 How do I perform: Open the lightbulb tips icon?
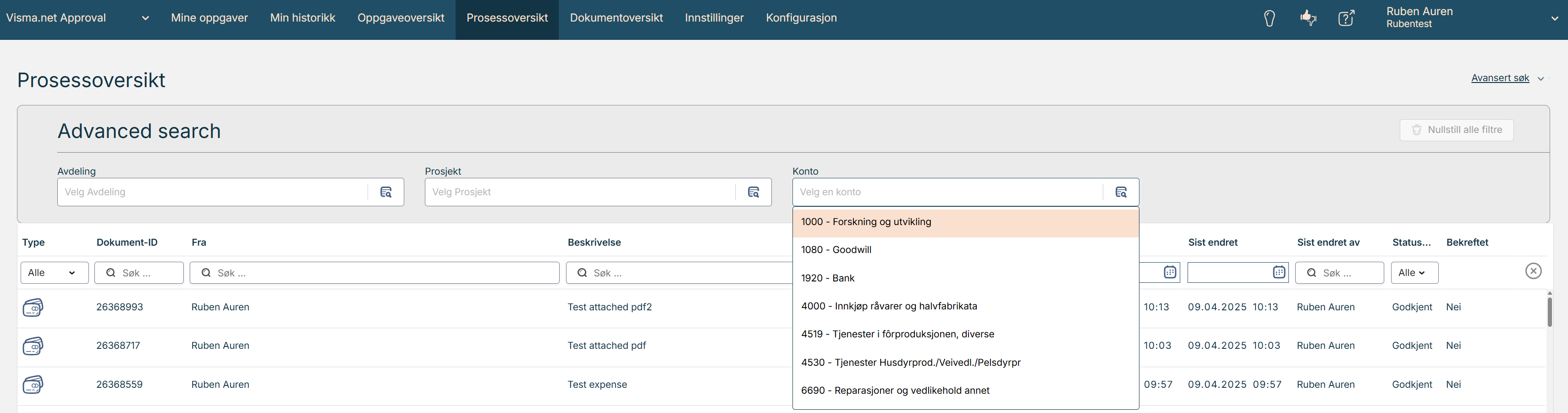coord(1269,18)
